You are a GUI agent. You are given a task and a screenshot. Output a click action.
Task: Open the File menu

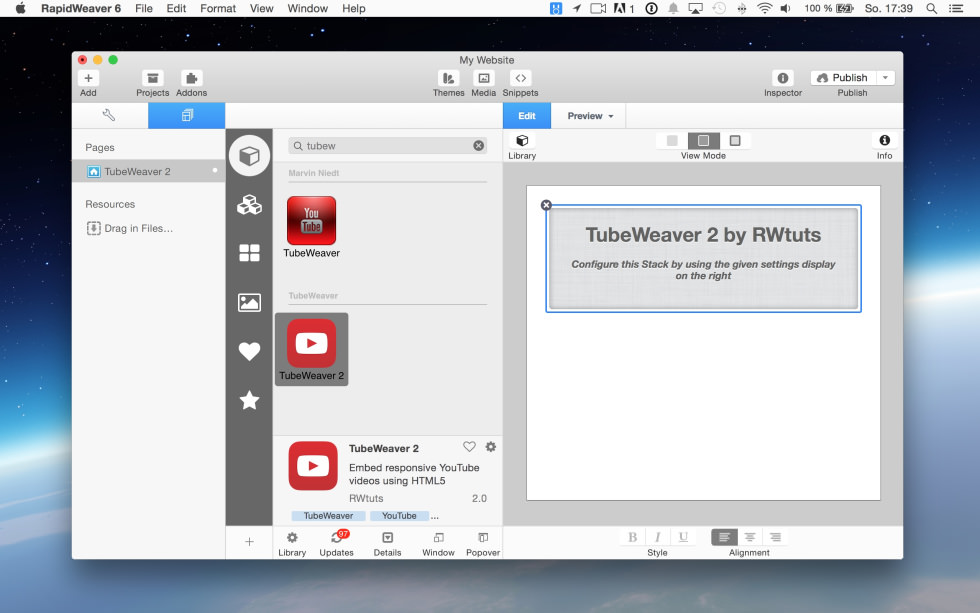click(144, 8)
